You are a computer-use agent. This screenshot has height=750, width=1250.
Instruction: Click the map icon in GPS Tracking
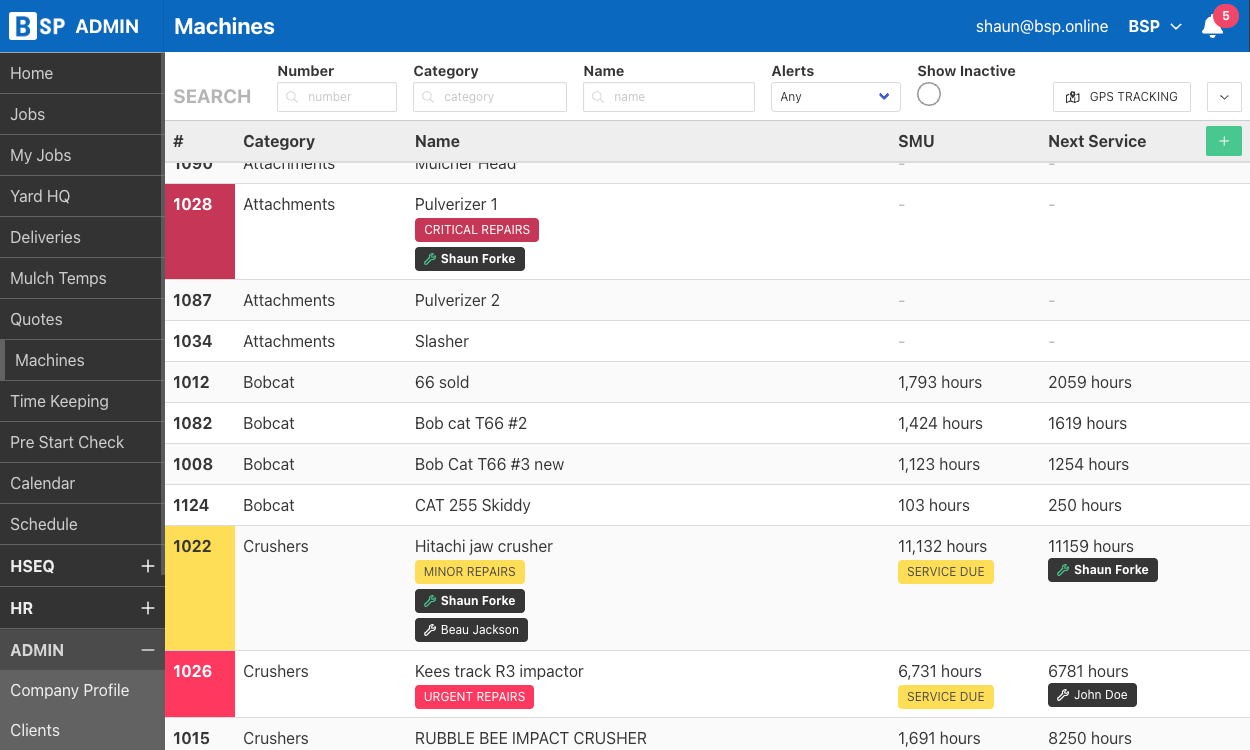click(1073, 97)
